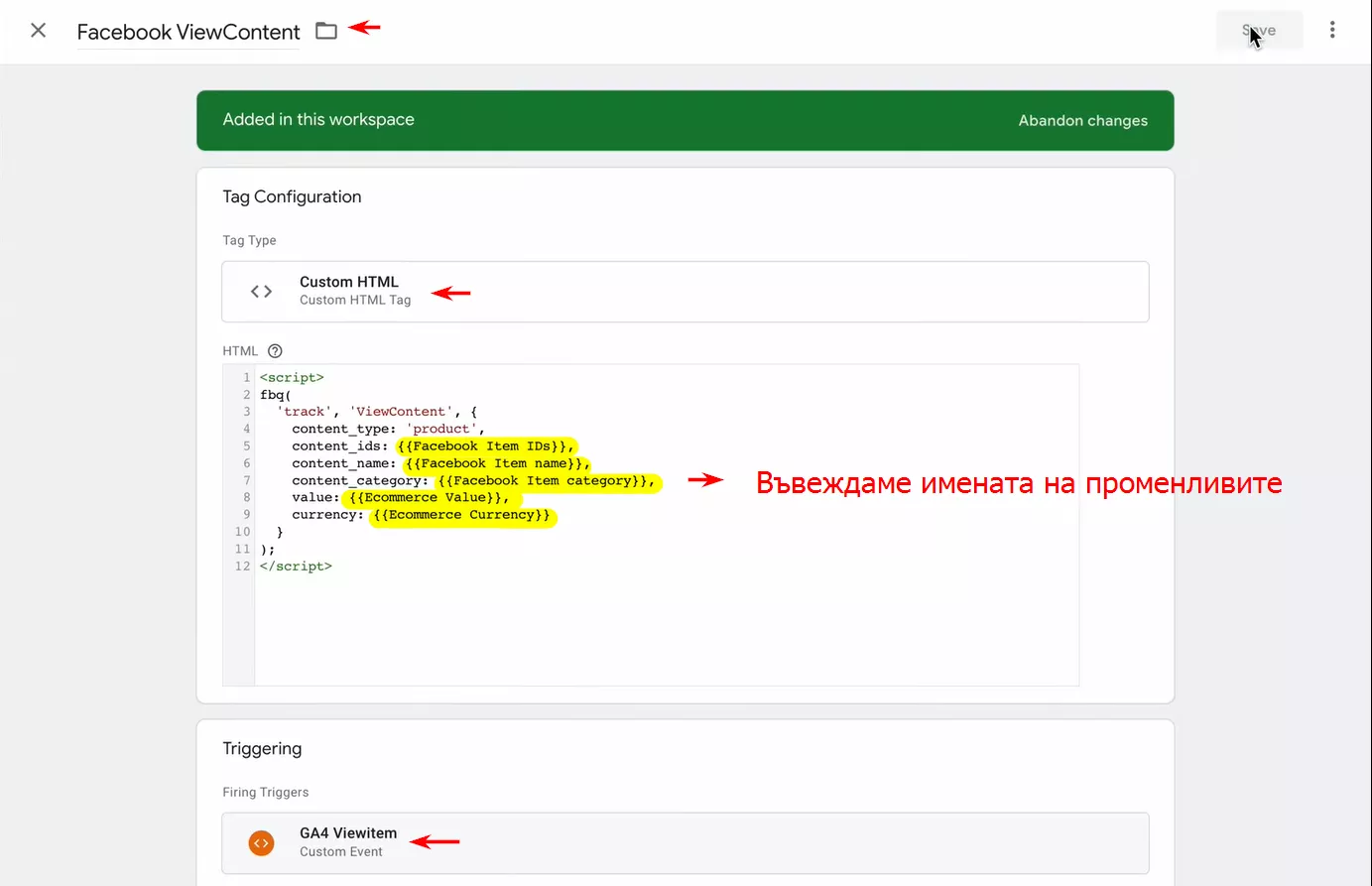Open the HTML help question icon

pyautogui.click(x=275, y=351)
